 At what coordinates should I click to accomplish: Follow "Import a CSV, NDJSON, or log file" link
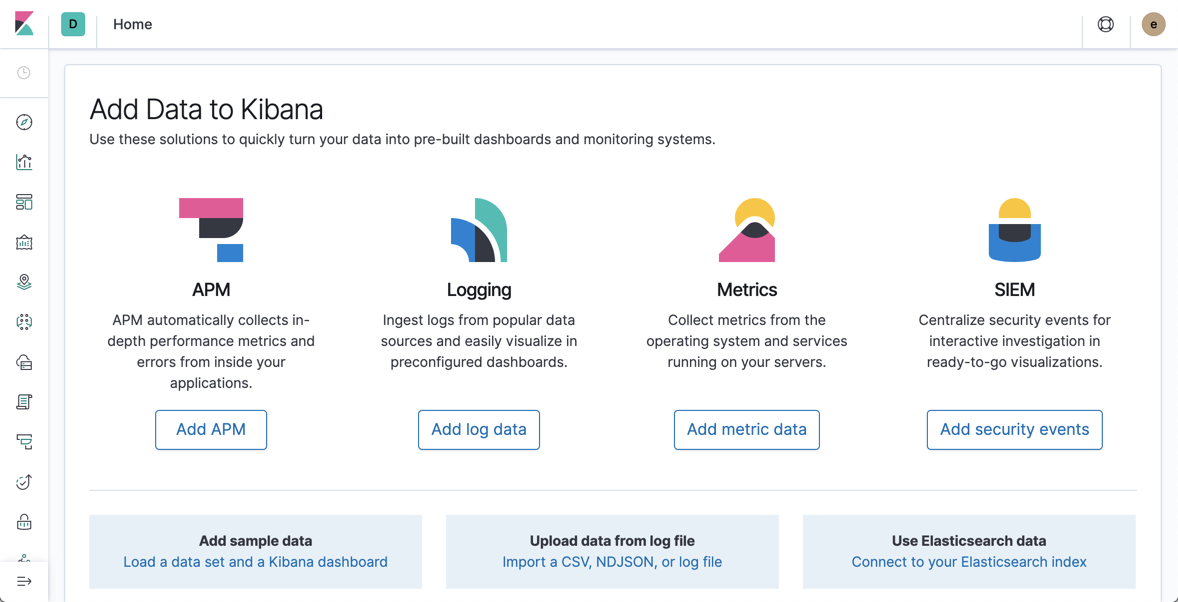coord(612,562)
